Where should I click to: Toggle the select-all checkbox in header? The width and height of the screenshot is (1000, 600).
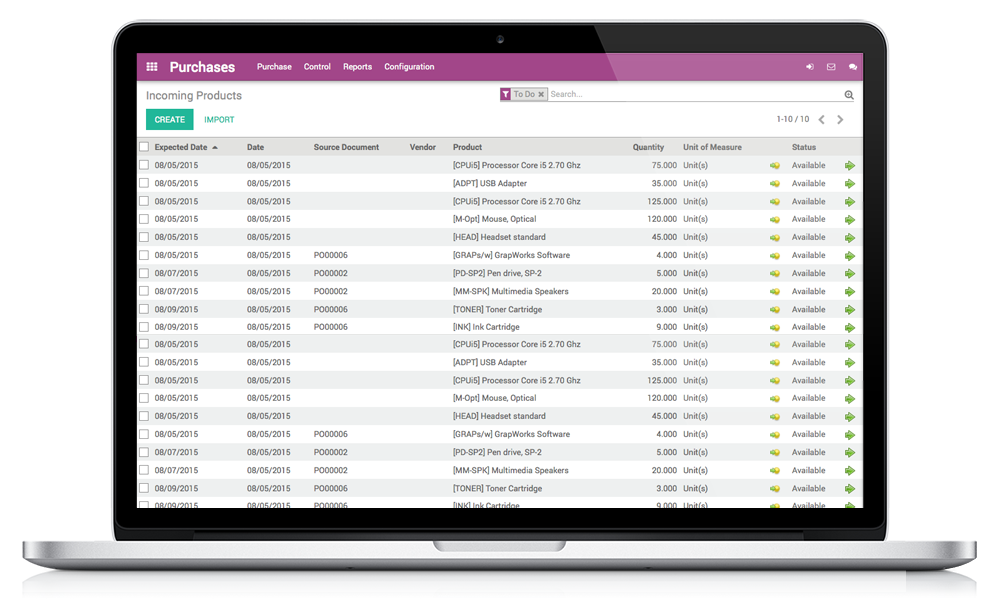click(144, 147)
